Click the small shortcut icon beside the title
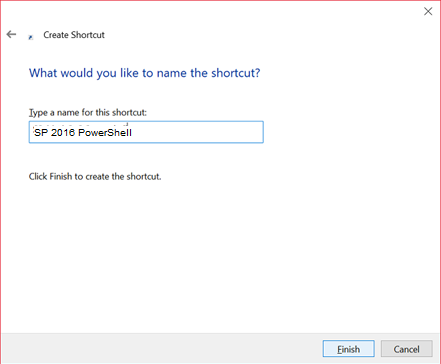Image resolution: width=441 pixels, height=364 pixels. pos(31,37)
